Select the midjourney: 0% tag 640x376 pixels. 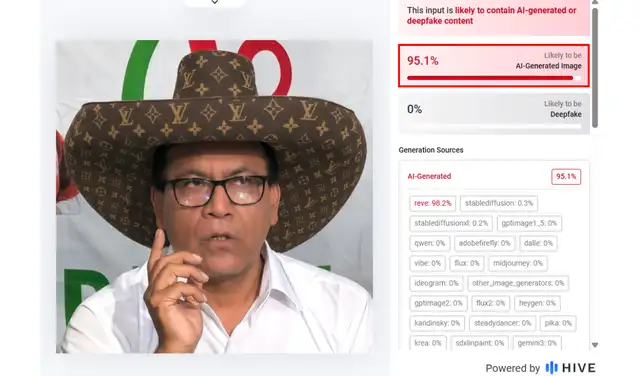tap(518, 263)
